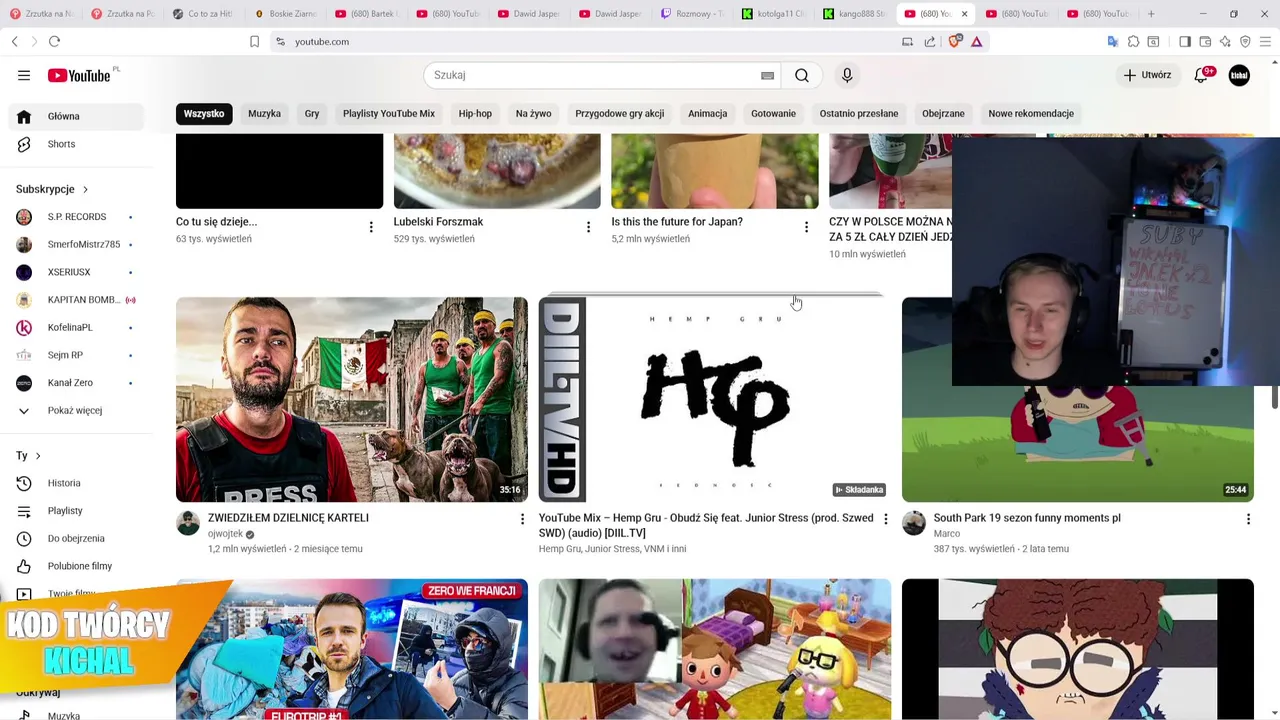Open Playlisty in the sidebar
This screenshot has height=720, width=1280.
point(76,511)
